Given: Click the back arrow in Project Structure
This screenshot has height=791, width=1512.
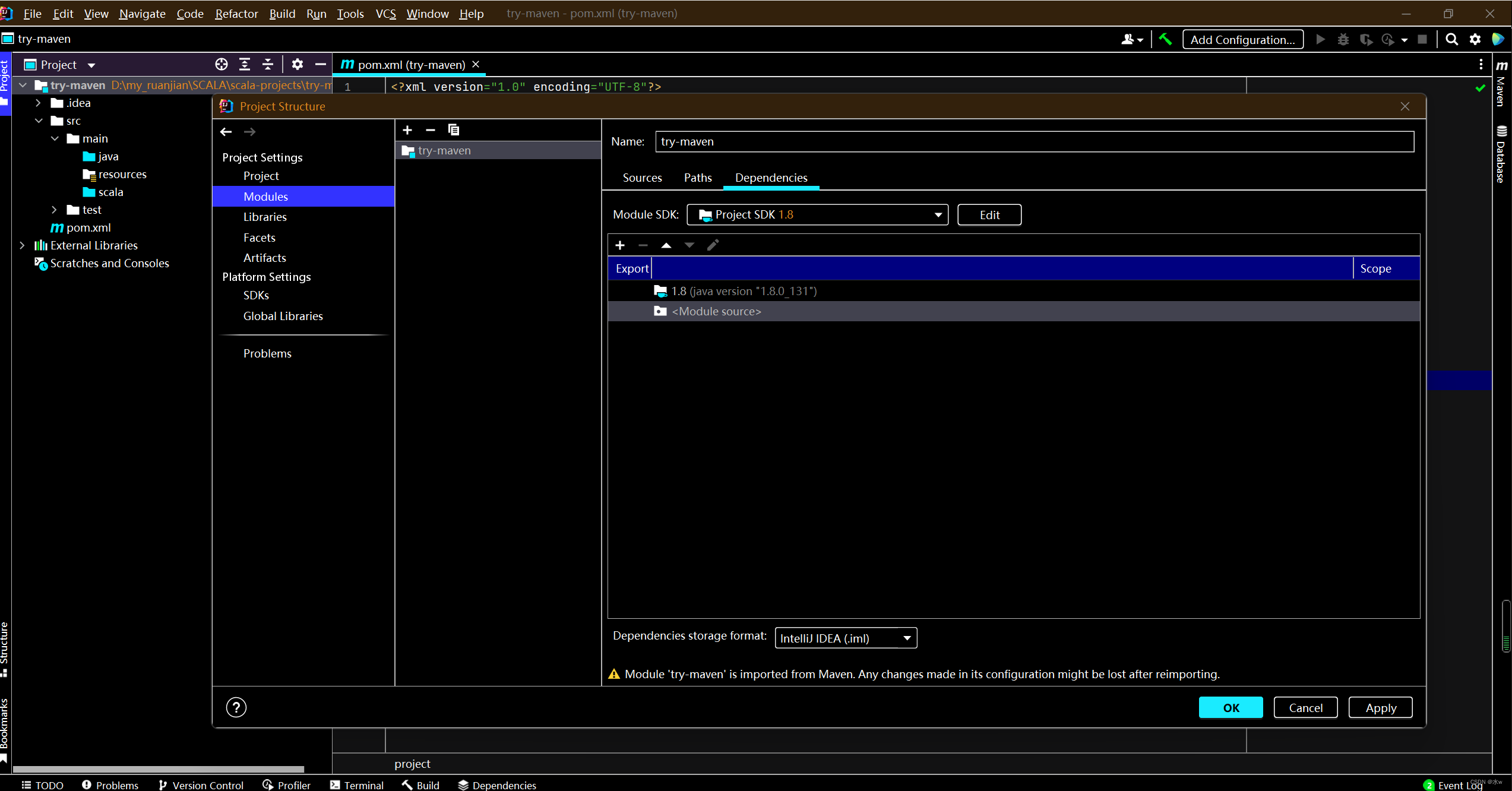Looking at the screenshot, I should coord(226,131).
